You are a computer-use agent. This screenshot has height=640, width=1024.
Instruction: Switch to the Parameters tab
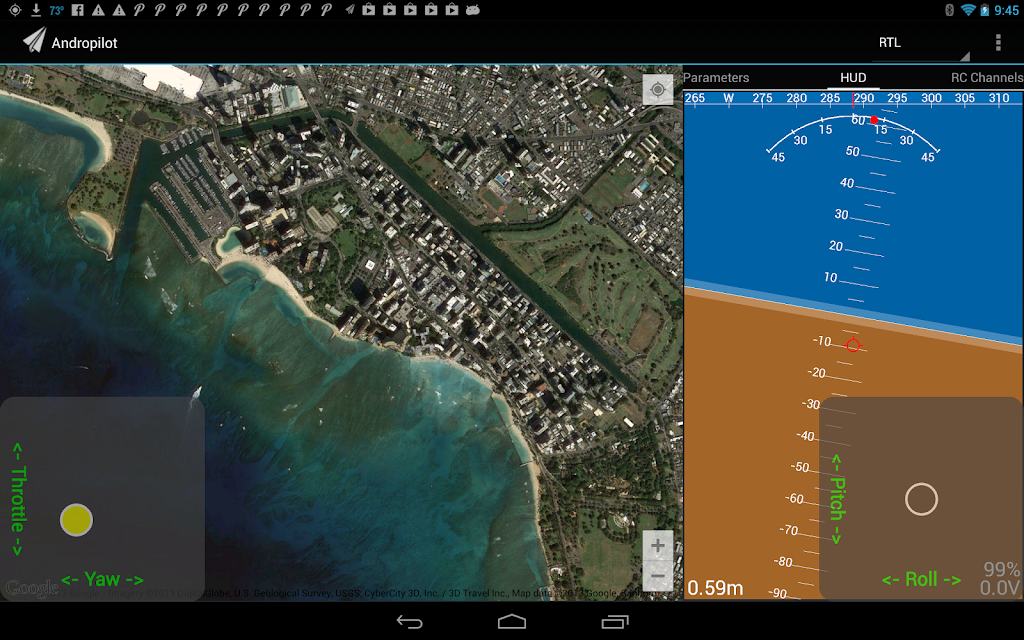[716, 78]
